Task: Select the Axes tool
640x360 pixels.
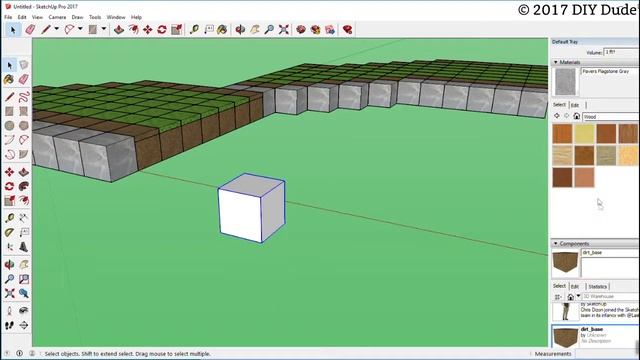Action: pos(9,247)
